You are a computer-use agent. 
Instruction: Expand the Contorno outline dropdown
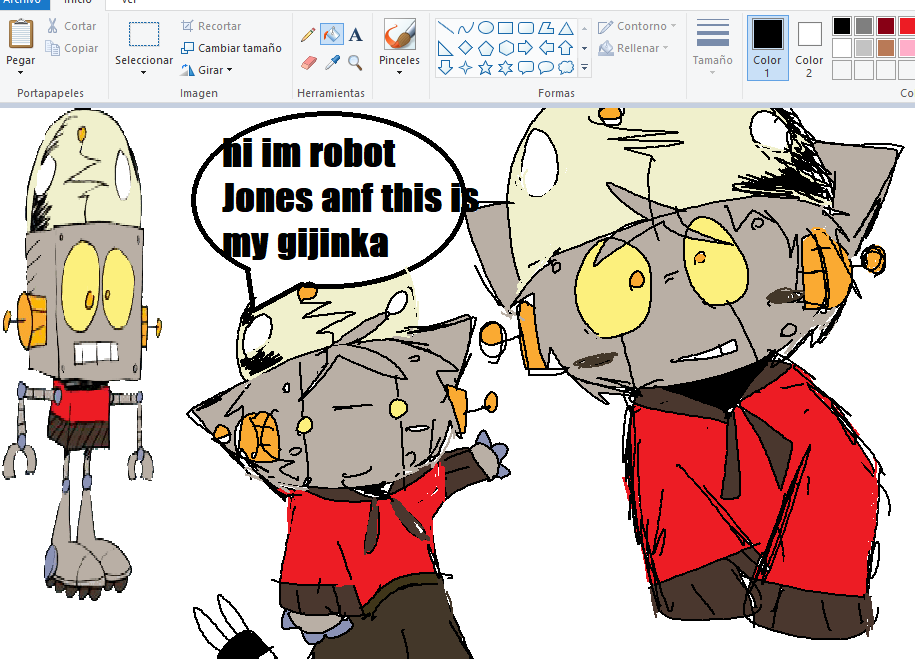click(673, 26)
